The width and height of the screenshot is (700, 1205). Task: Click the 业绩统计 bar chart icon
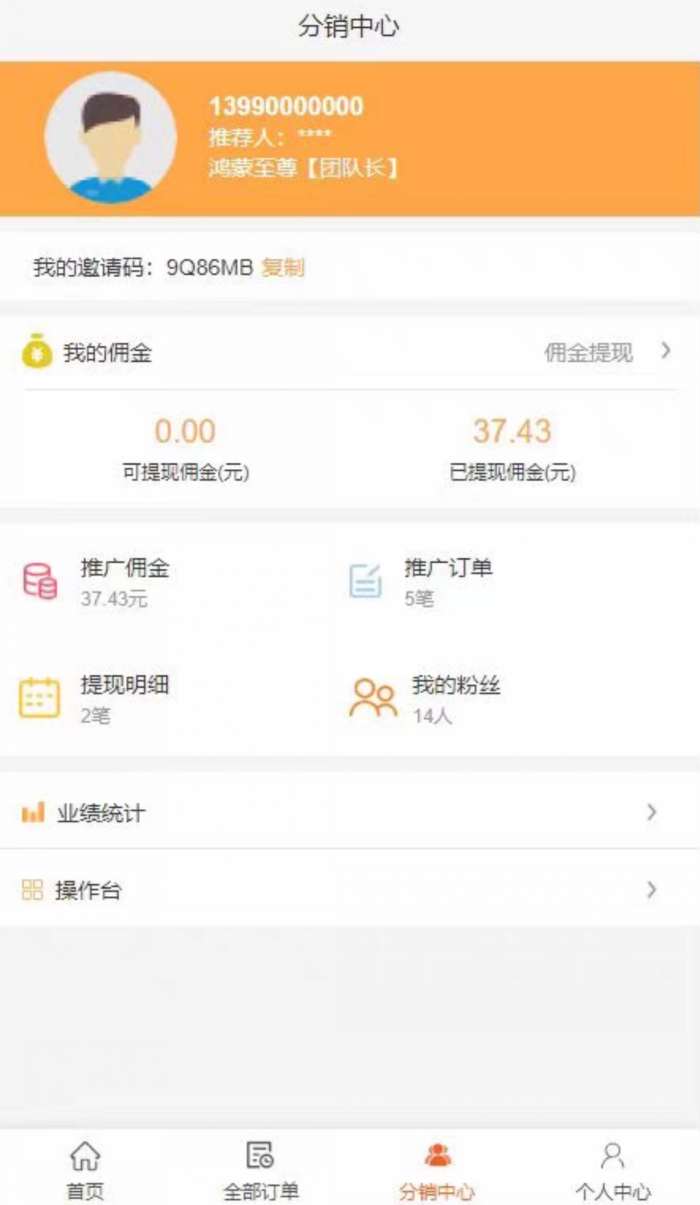tap(33, 812)
